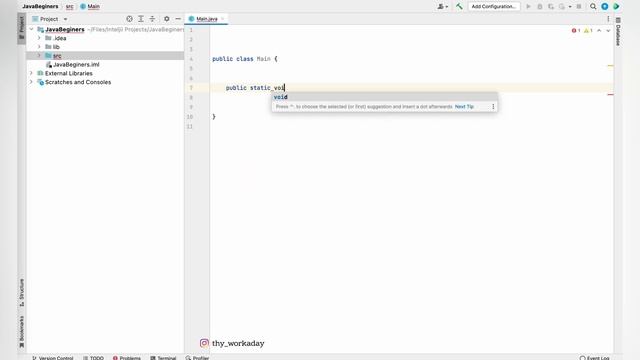The height and width of the screenshot is (360, 640).
Task: Click the Select Opened File target icon
Action: 129,19
